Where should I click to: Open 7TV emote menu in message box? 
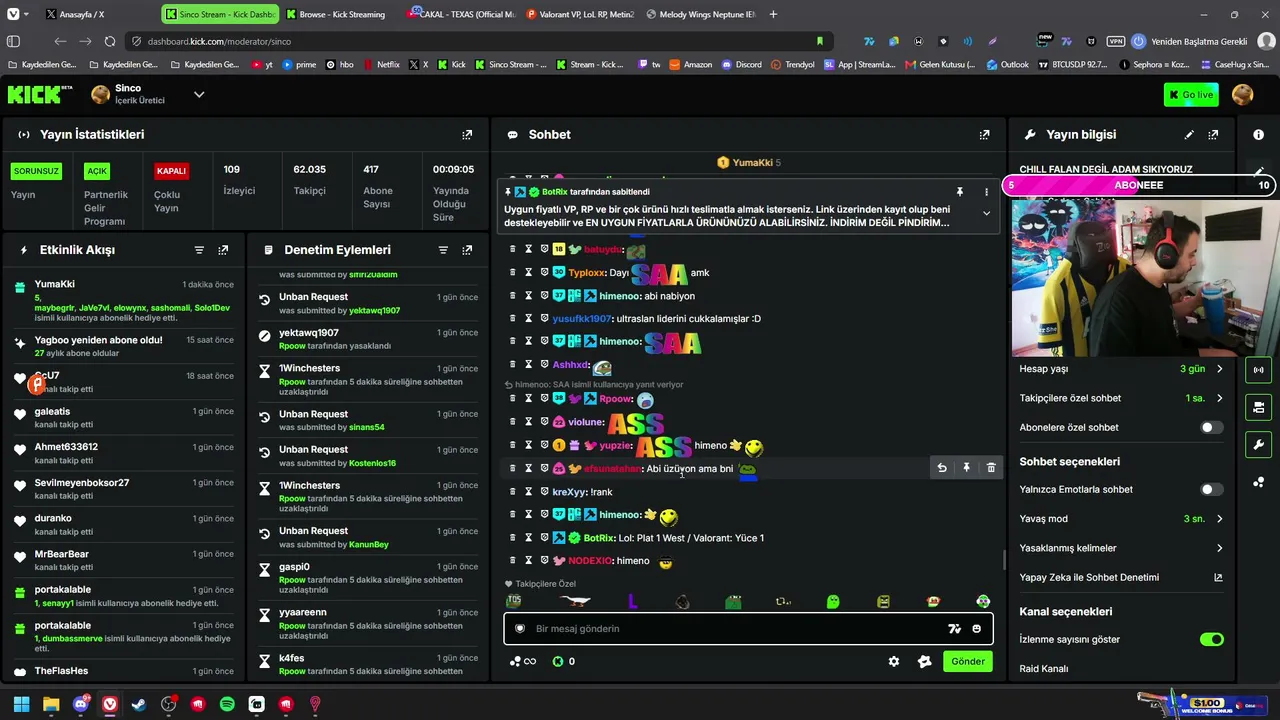954,629
